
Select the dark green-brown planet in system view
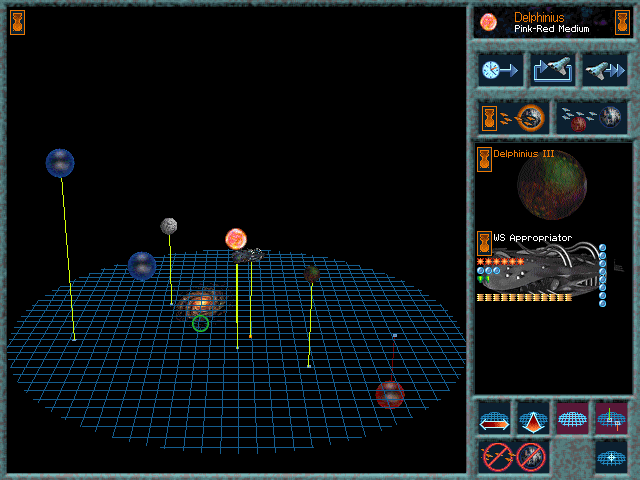point(312,274)
